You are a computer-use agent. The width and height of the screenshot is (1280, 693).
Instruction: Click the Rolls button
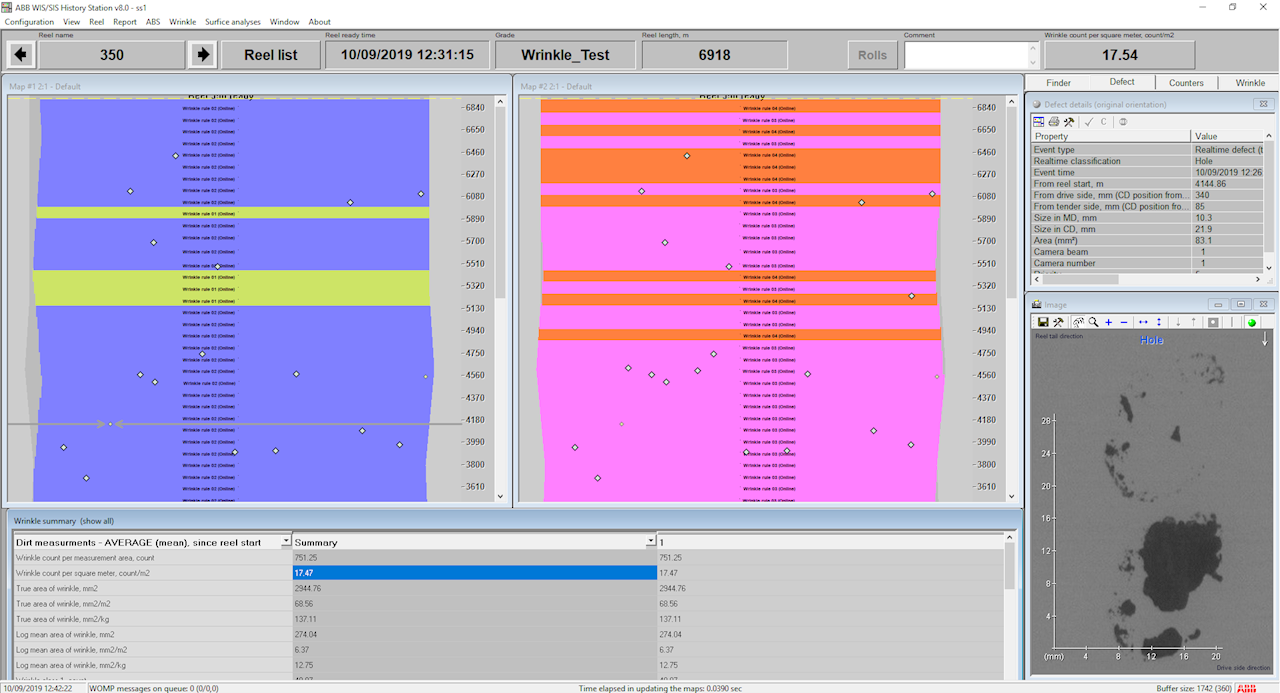[872, 55]
